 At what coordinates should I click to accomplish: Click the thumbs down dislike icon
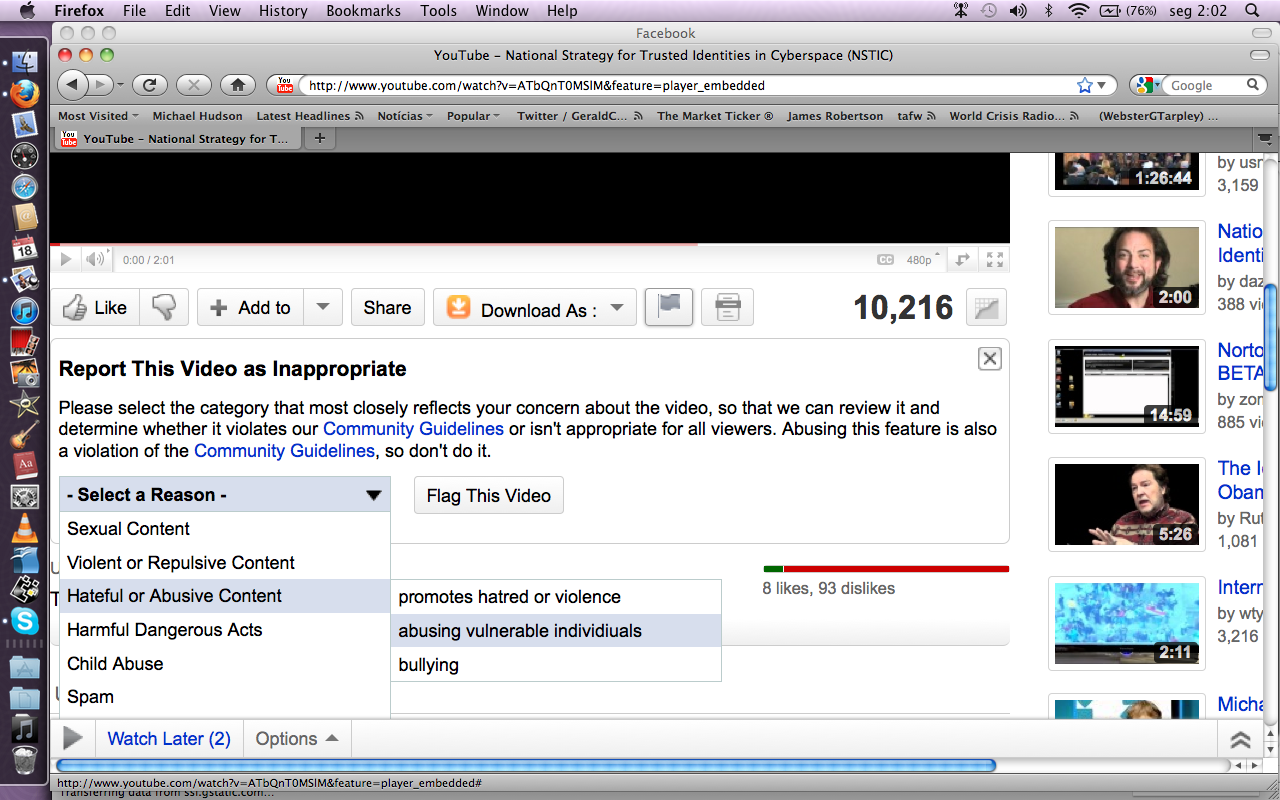pyautogui.click(x=164, y=308)
